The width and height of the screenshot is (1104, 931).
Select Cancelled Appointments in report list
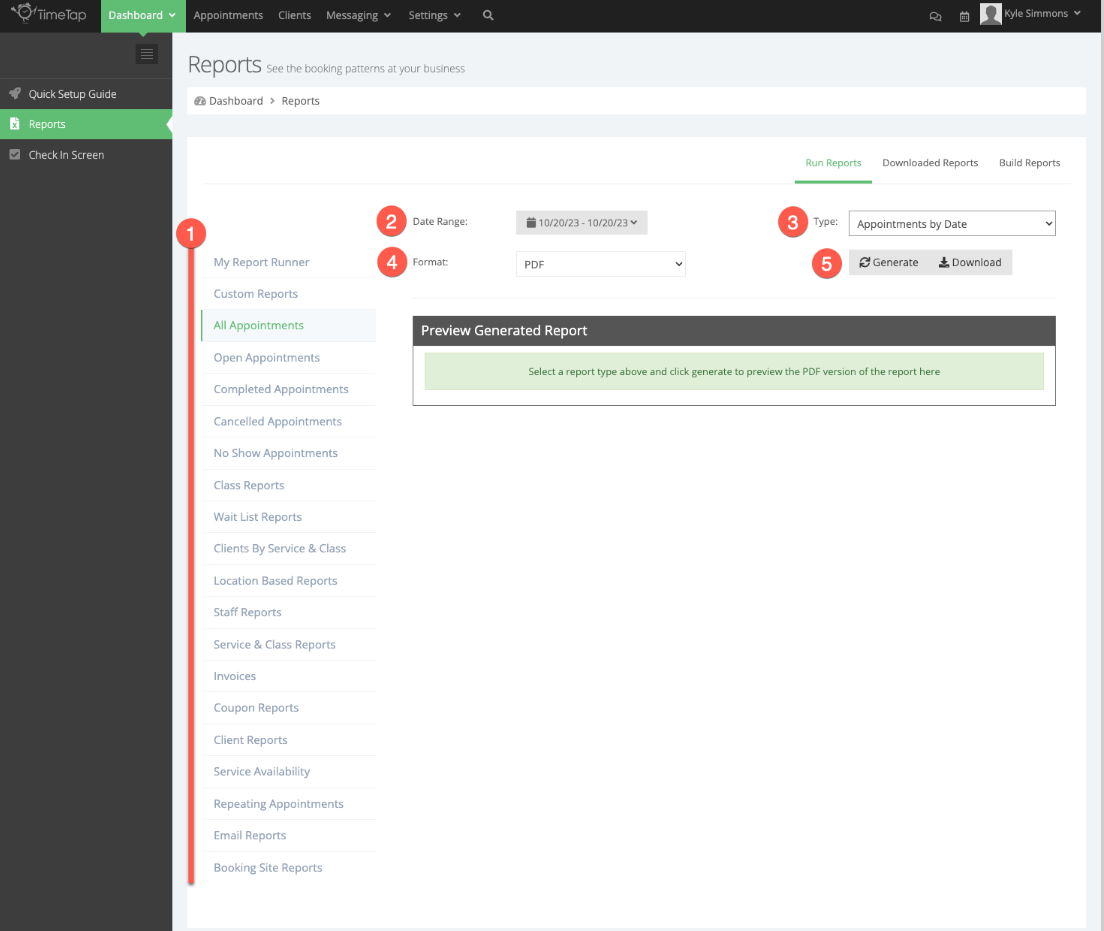point(276,420)
